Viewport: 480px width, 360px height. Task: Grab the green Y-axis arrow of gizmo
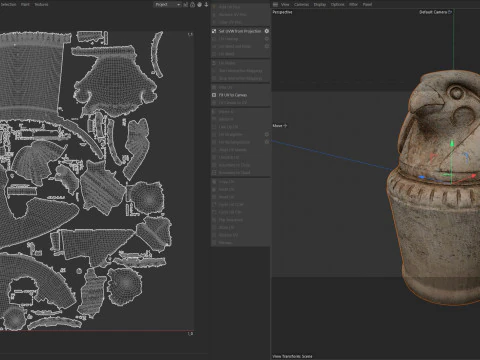(452, 143)
